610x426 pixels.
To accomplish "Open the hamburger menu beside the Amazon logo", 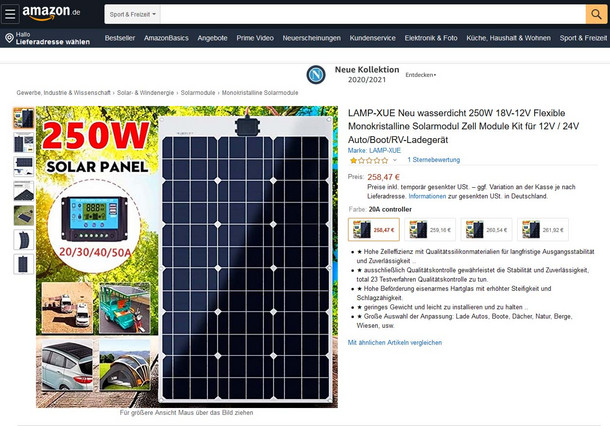I will pyautogui.click(x=11, y=14).
